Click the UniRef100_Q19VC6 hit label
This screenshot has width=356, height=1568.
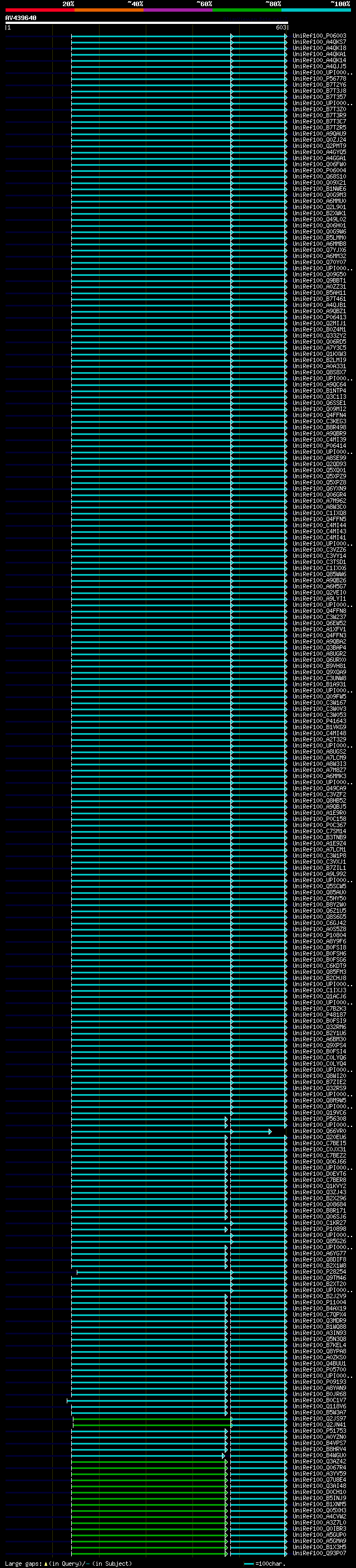click(319, 1112)
